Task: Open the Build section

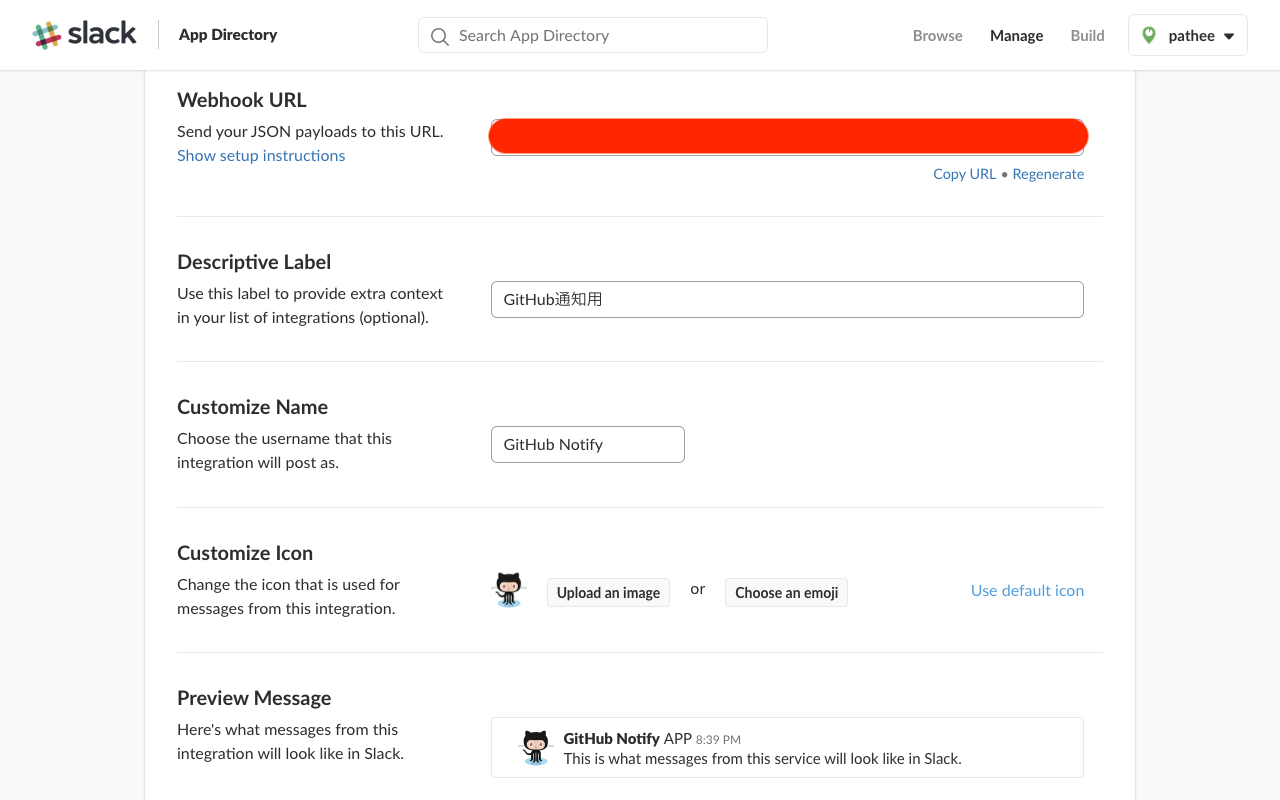Action: click(x=1087, y=35)
